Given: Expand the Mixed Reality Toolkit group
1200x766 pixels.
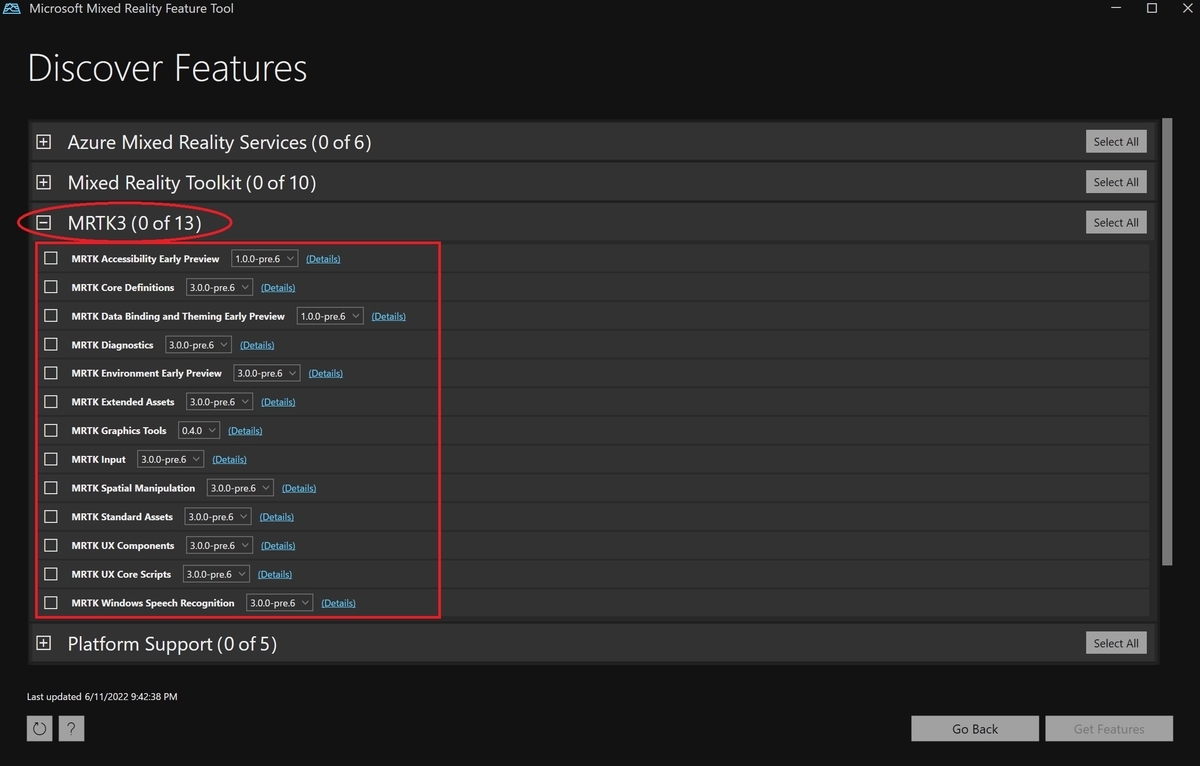Looking at the screenshot, I should [43, 183].
